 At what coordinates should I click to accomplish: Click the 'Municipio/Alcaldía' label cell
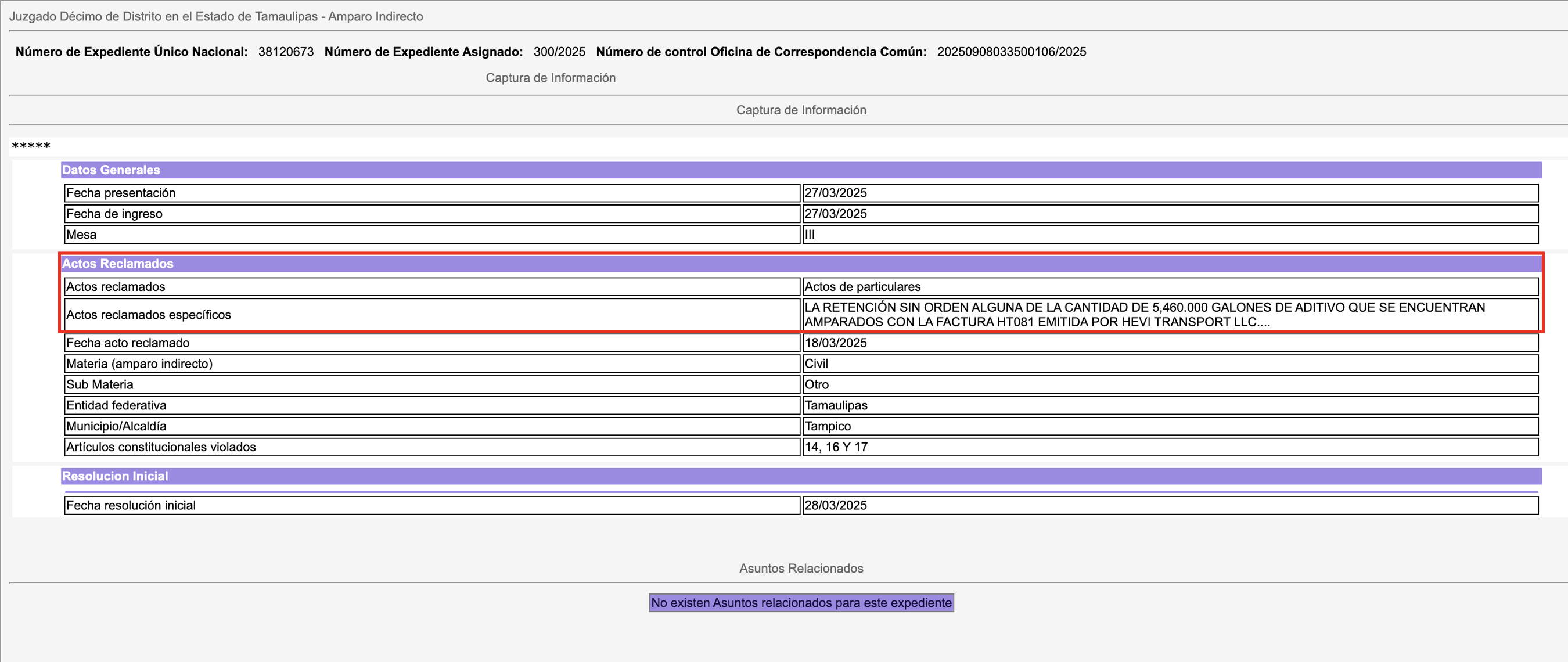pyautogui.click(x=432, y=426)
